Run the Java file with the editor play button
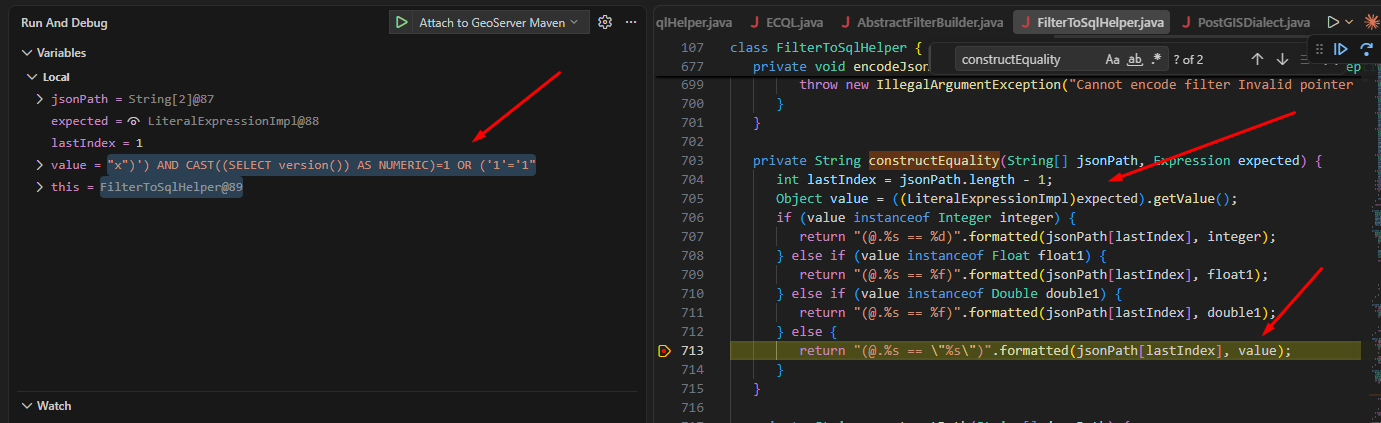 tap(1332, 22)
